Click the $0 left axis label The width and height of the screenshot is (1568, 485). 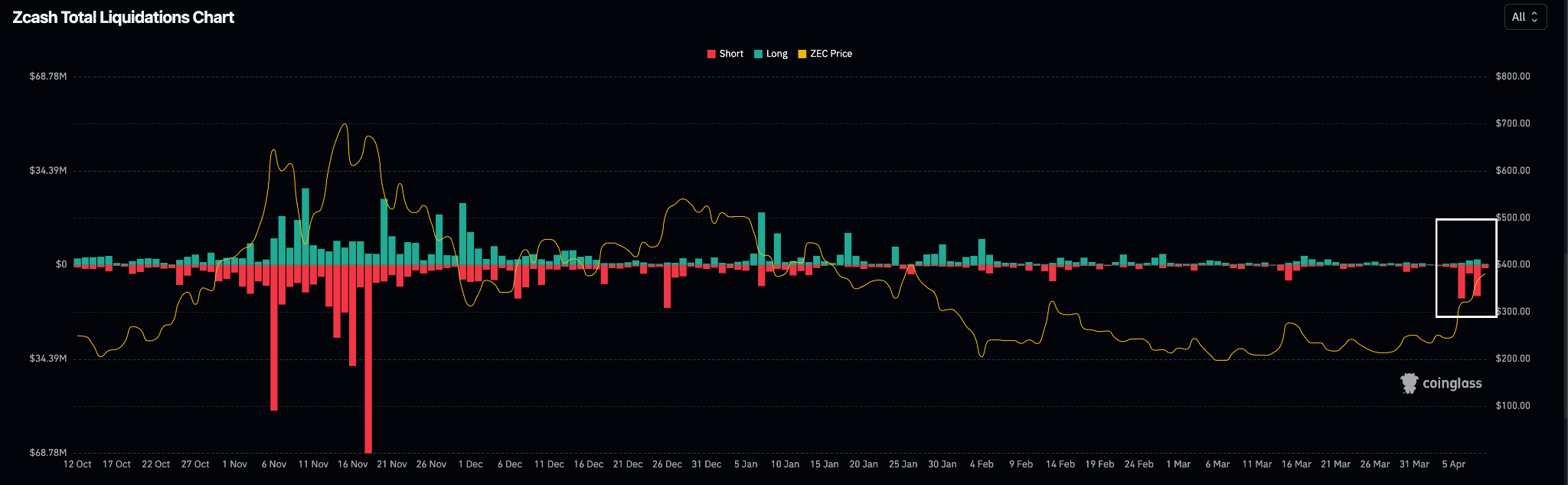click(x=61, y=264)
